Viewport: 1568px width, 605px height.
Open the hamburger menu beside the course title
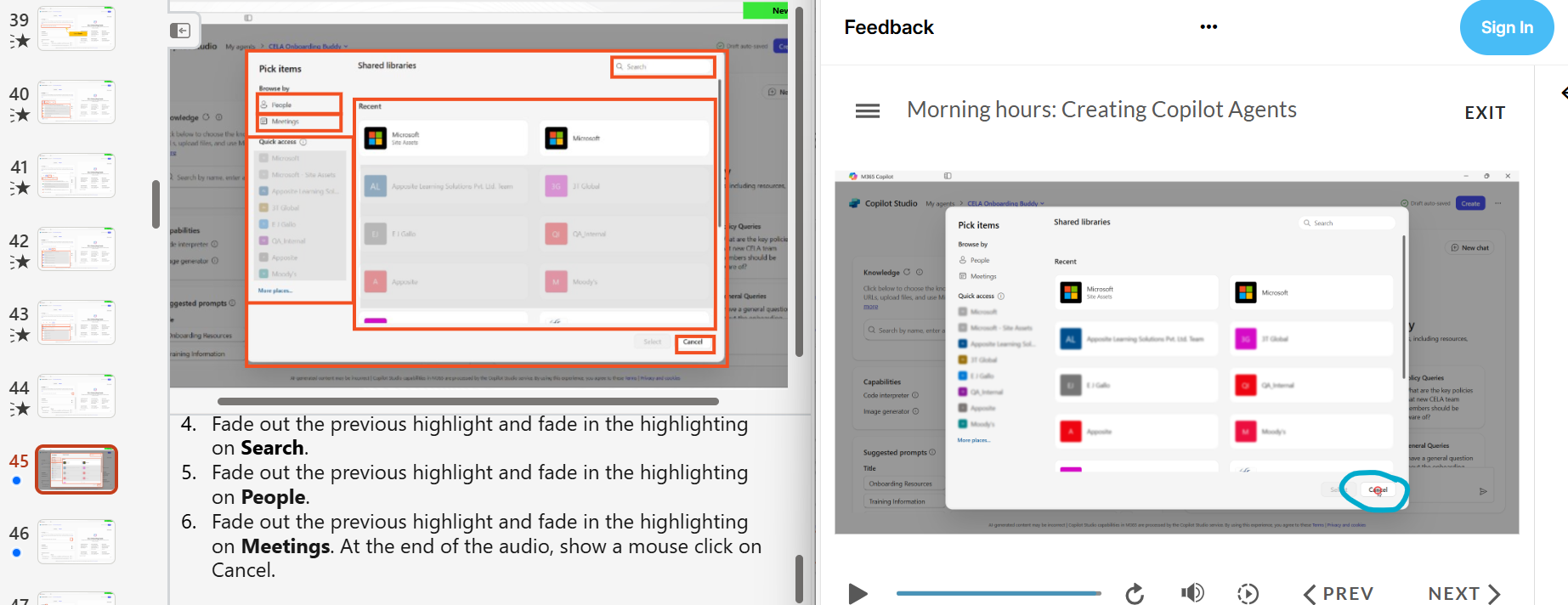pyautogui.click(x=867, y=111)
